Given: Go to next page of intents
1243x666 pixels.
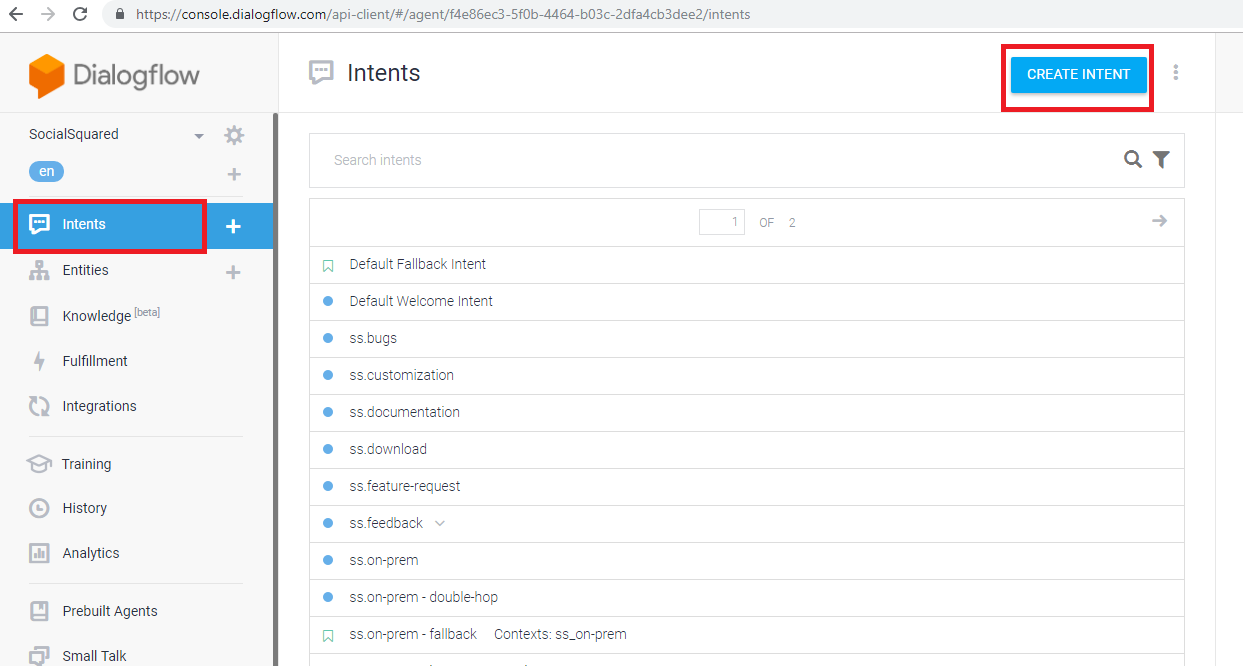Looking at the screenshot, I should [1159, 221].
